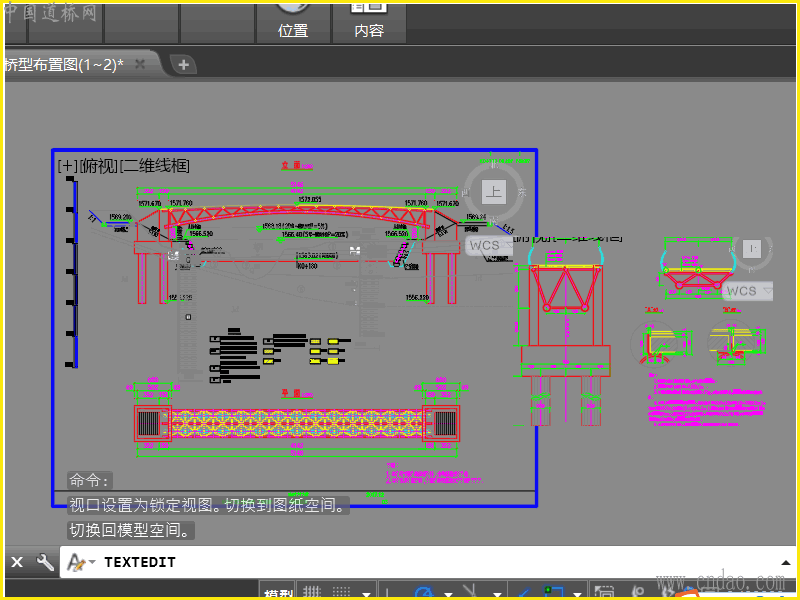Close the command line with X icon
The image size is (800, 600).
coord(17,562)
